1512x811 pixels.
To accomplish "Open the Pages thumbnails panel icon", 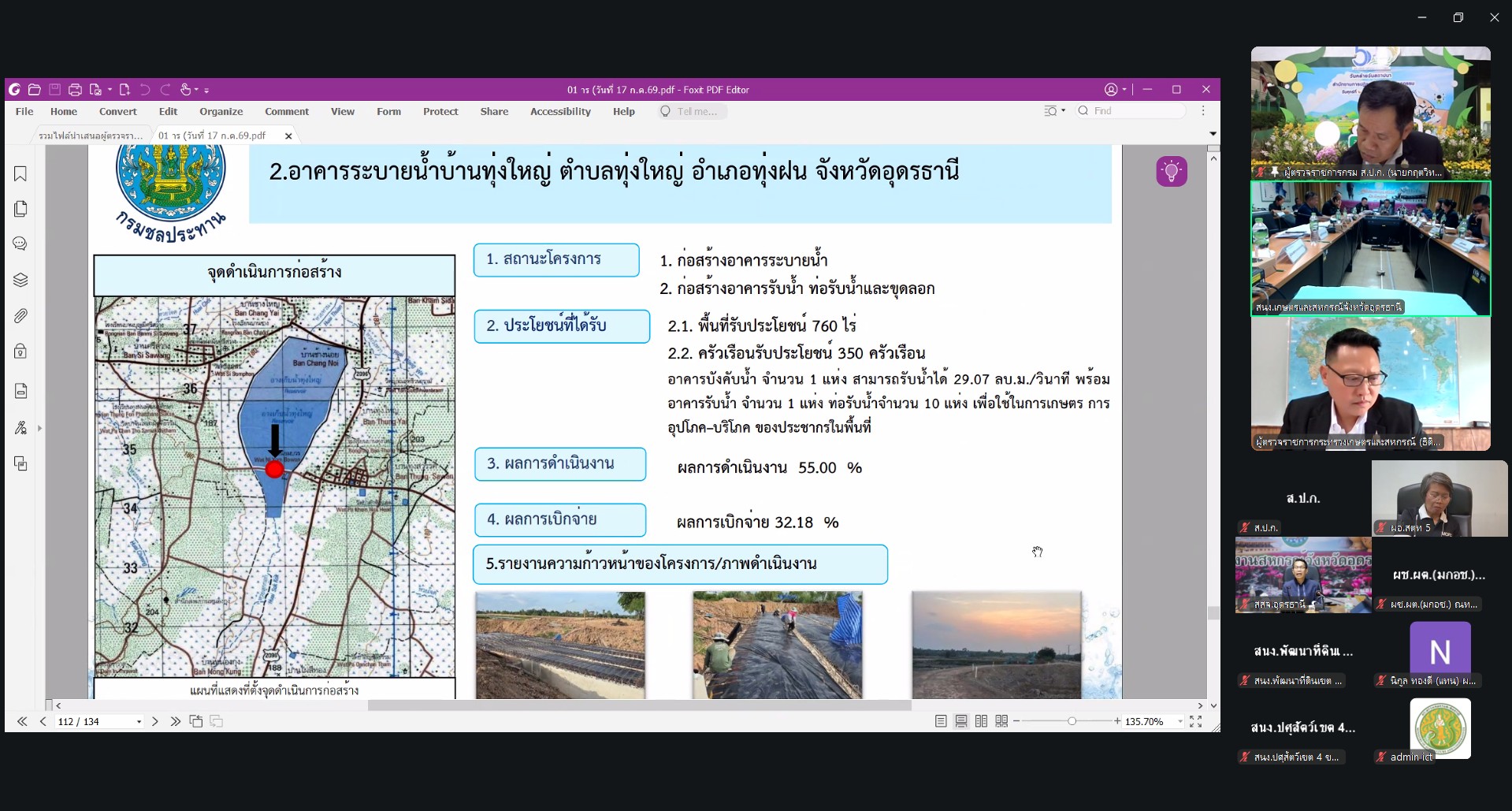I will (20, 209).
